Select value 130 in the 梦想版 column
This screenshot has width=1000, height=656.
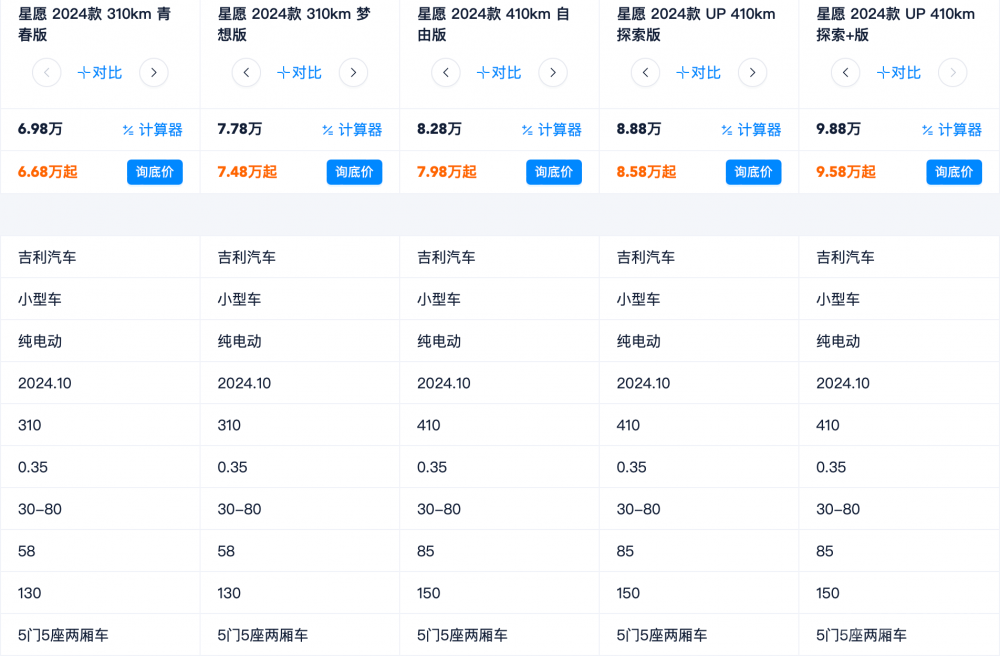(x=230, y=594)
